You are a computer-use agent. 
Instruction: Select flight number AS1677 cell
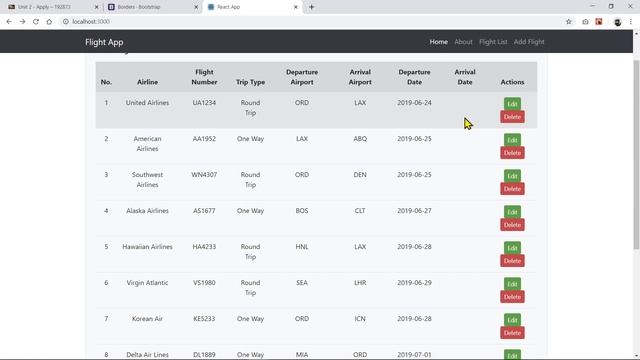pyautogui.click(x=204, y=211)
